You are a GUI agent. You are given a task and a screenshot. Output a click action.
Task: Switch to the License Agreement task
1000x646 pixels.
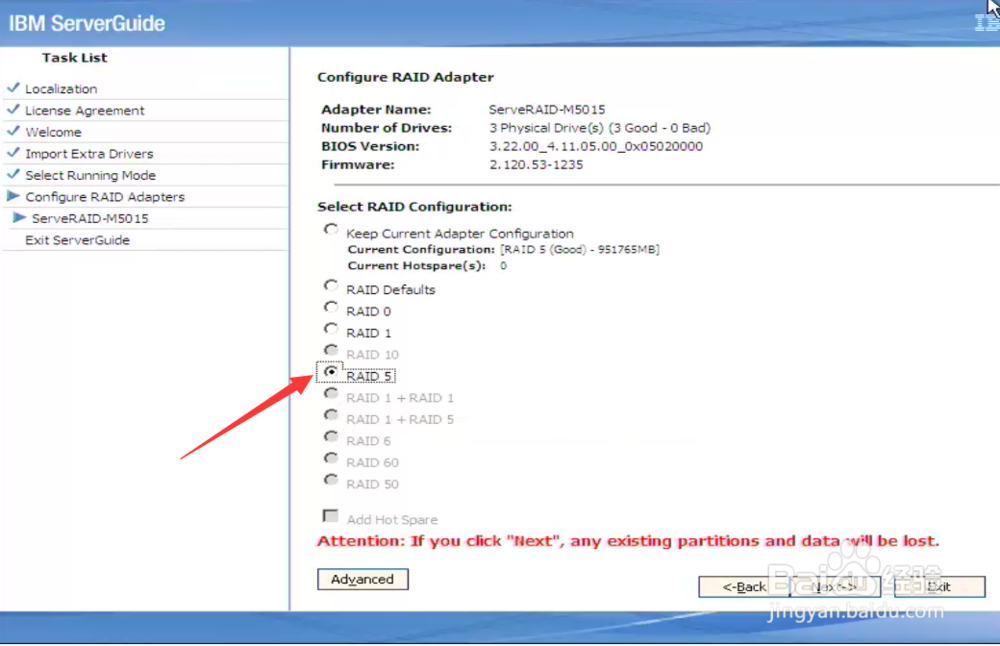click(x=86, y=110)
